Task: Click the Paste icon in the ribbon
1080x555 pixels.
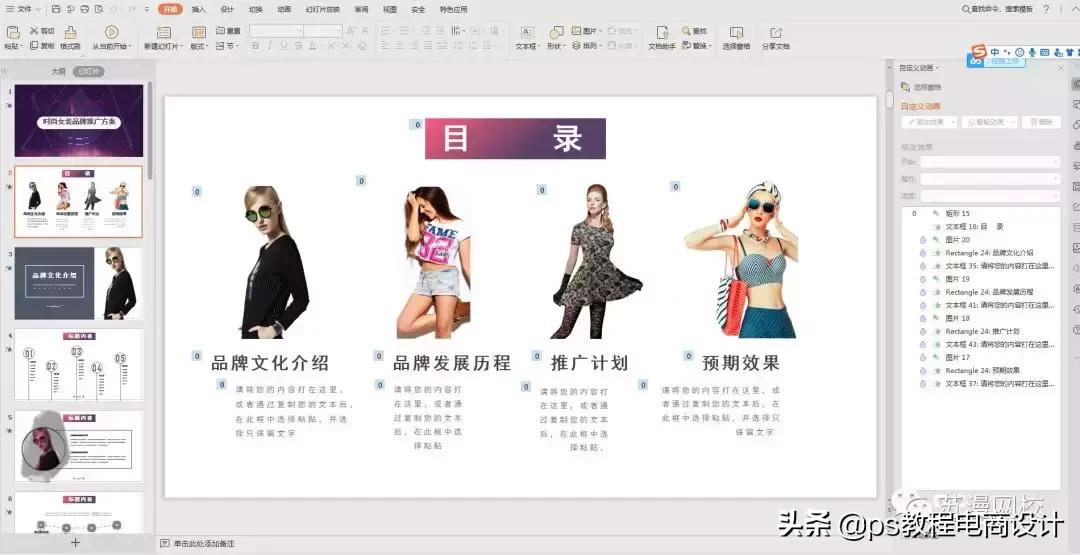Action: [x=12, y=32]
